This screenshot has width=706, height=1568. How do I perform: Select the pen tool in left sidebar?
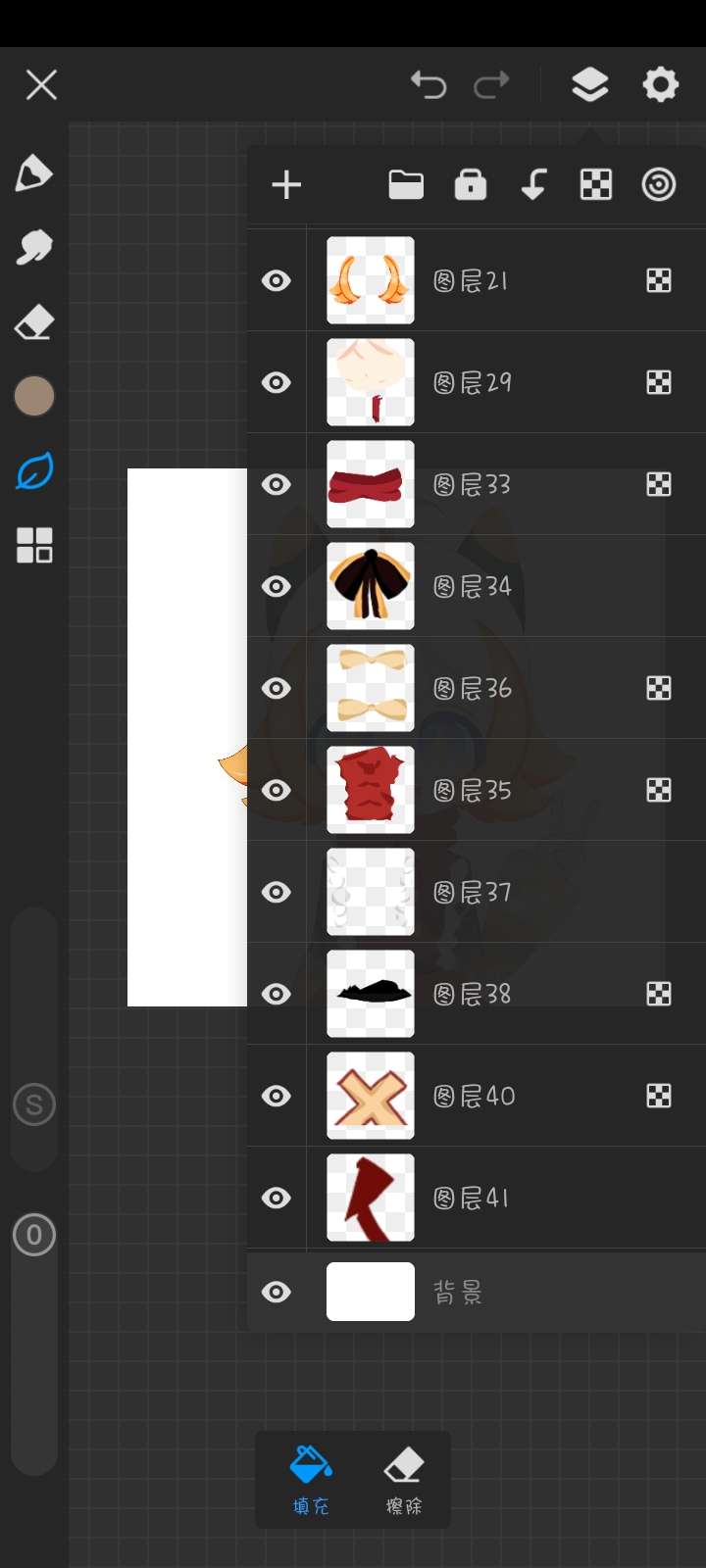34,173
